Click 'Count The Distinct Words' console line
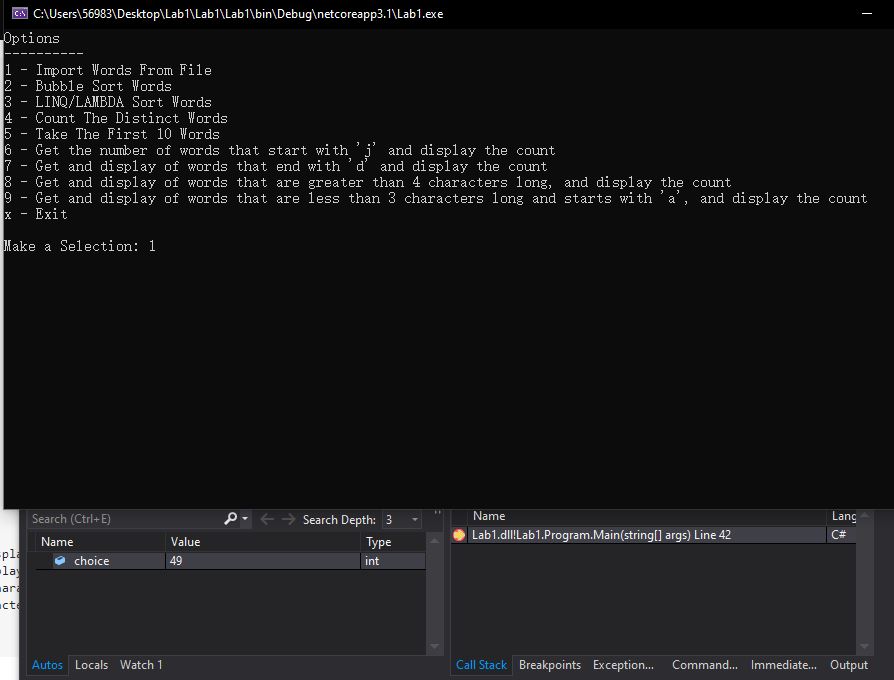The image size is (894, 680). [116, 118]
